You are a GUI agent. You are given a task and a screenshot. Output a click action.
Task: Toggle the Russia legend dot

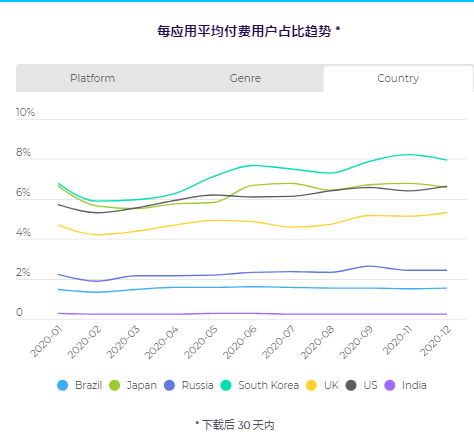coord(170,385)
